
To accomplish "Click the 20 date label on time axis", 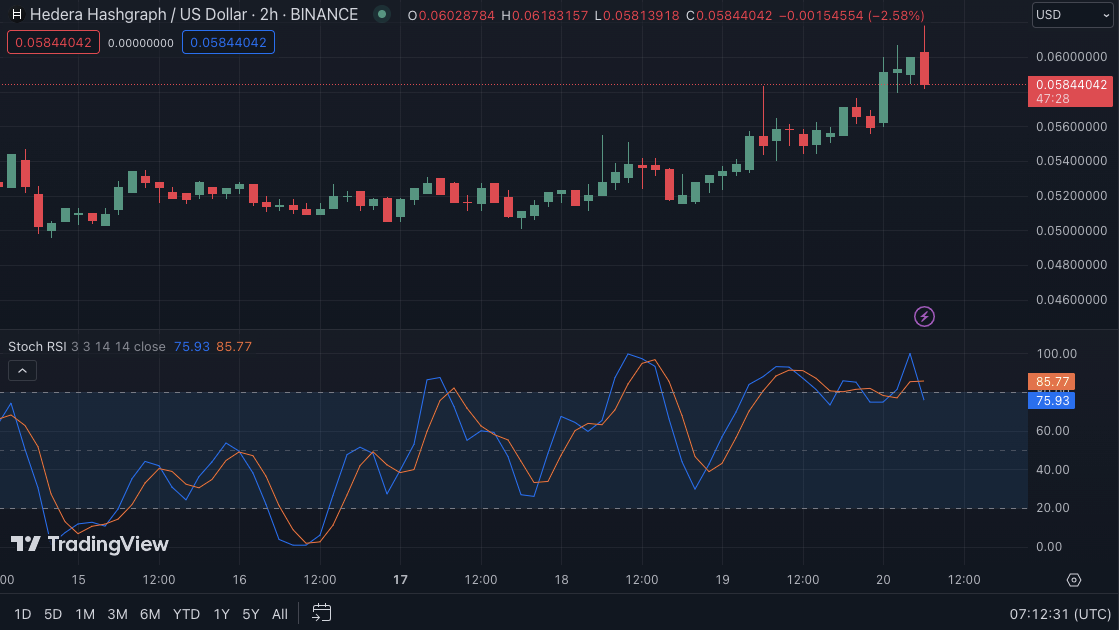I will click(883, 579).
